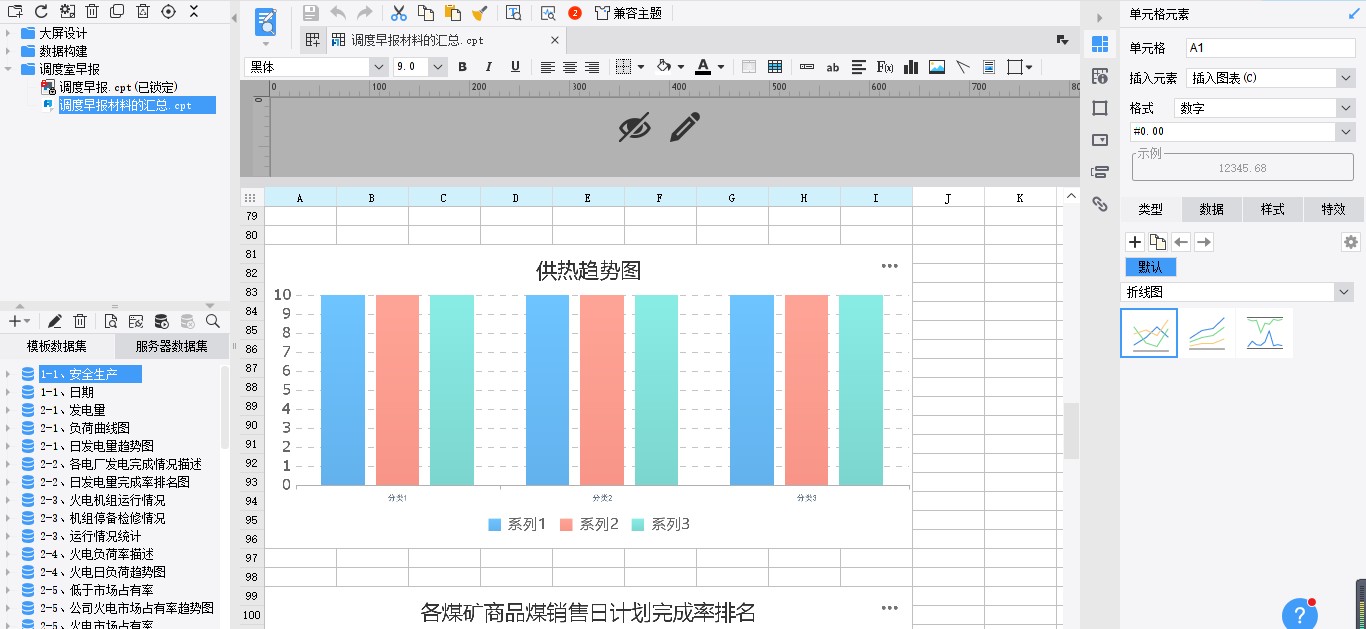
Task: Click the 默认 chart button
Action: [x=1150, y=267]
